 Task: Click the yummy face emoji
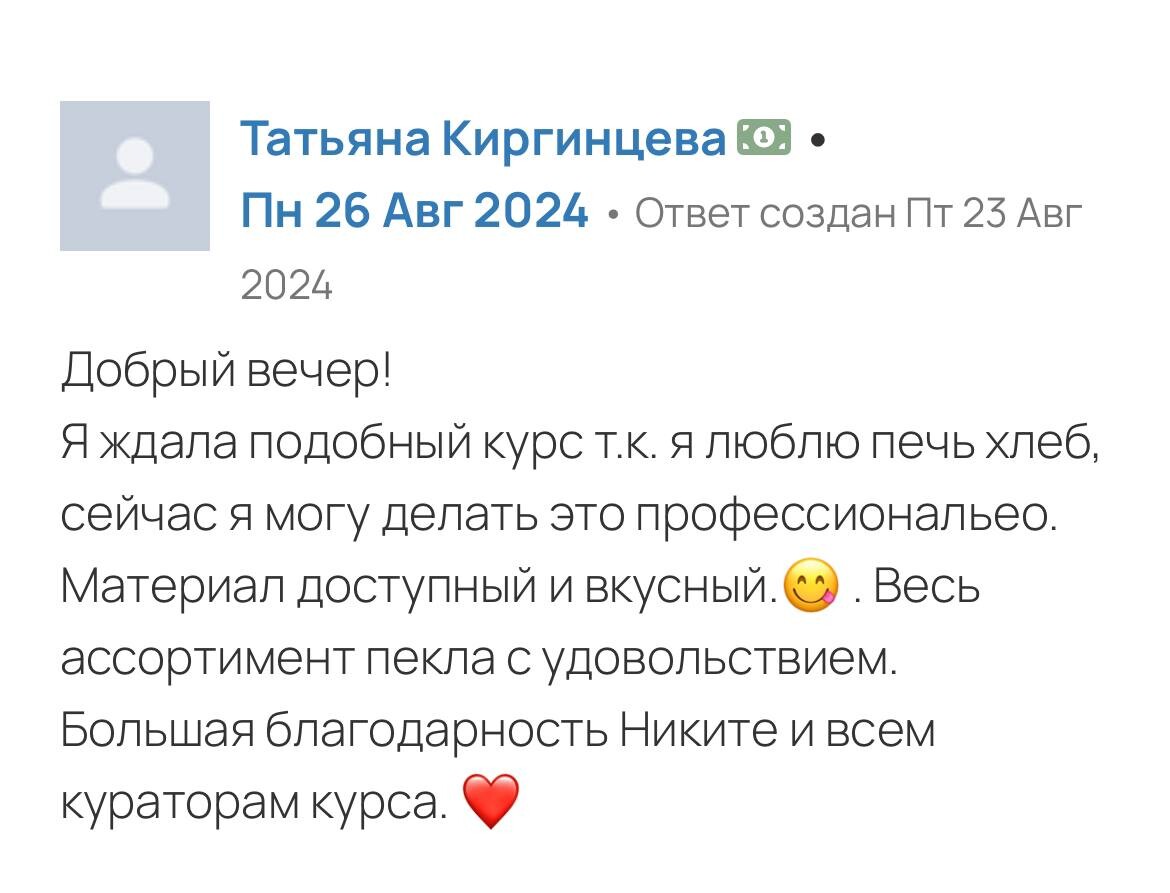click(x=812, y=586)
